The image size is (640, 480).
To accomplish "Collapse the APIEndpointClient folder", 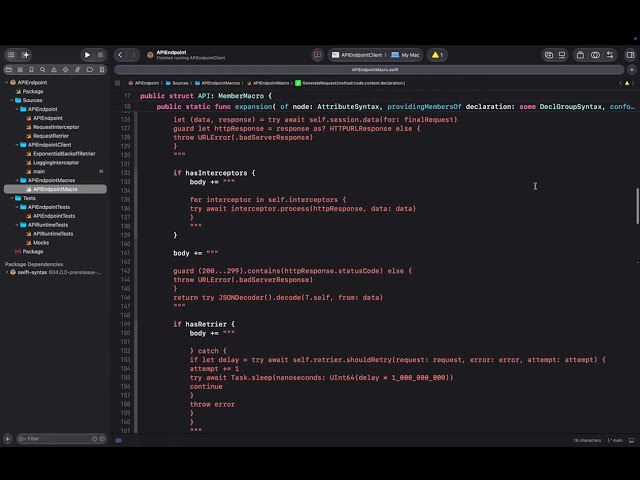I will pyautogui.click(x=17, y=144).
